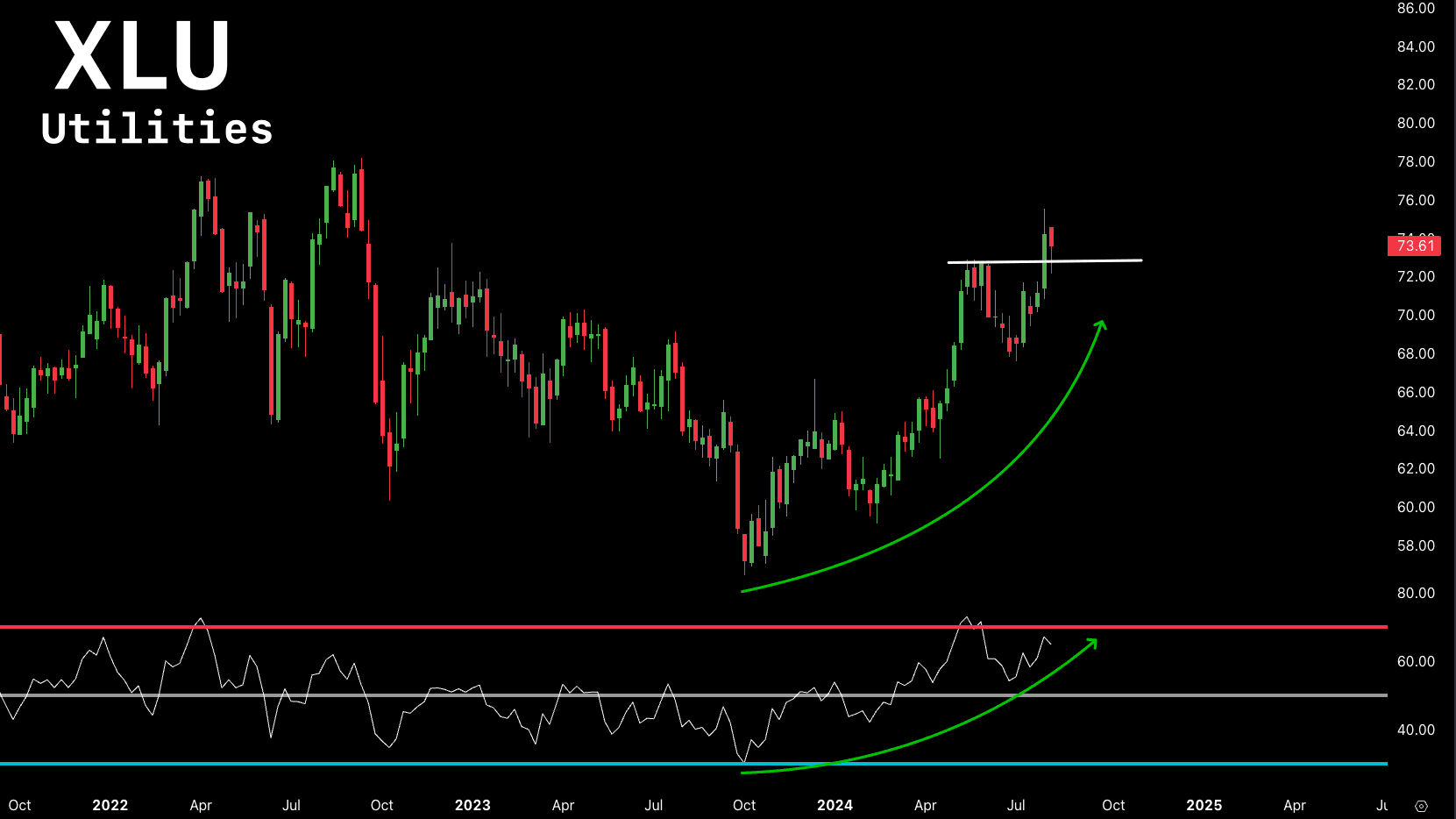
Task: Click the 72.00 price scale label
Action: click(x=1416, y=277)
